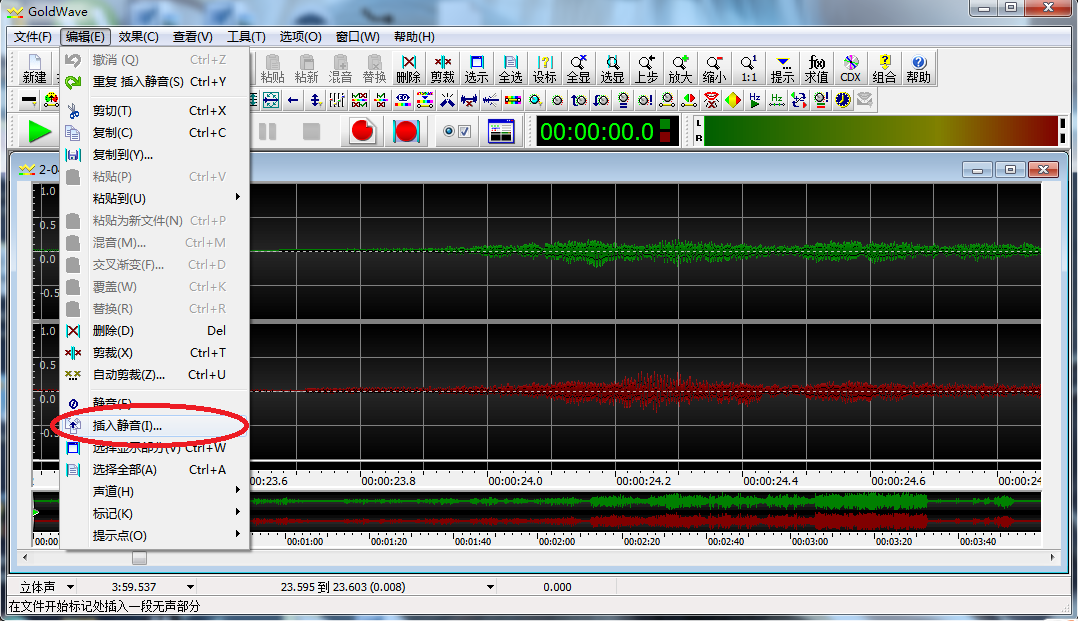Open the CDX audio extraction tool
This screenshot has height=621, width=1078.
[x=850, y=68]
